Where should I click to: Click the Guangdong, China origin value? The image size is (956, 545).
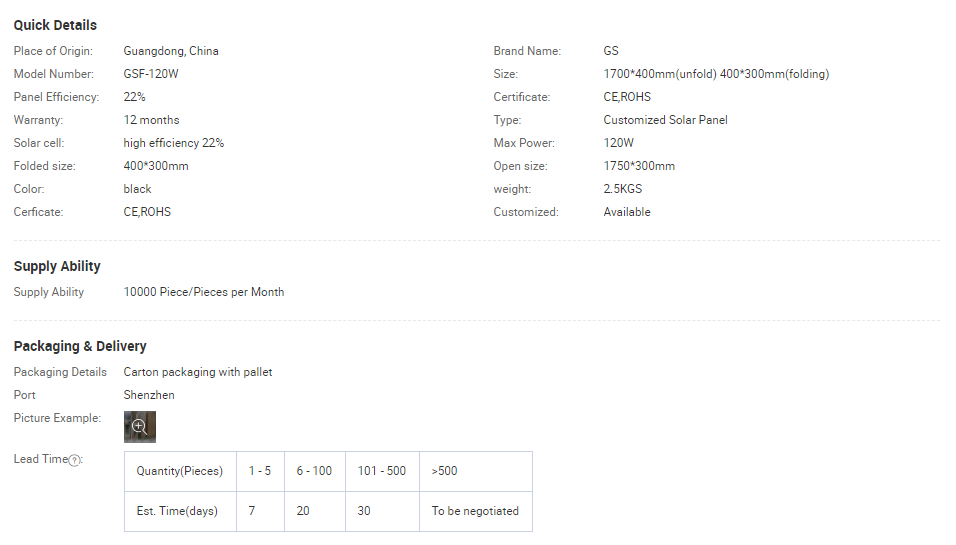tap(171, 51)
